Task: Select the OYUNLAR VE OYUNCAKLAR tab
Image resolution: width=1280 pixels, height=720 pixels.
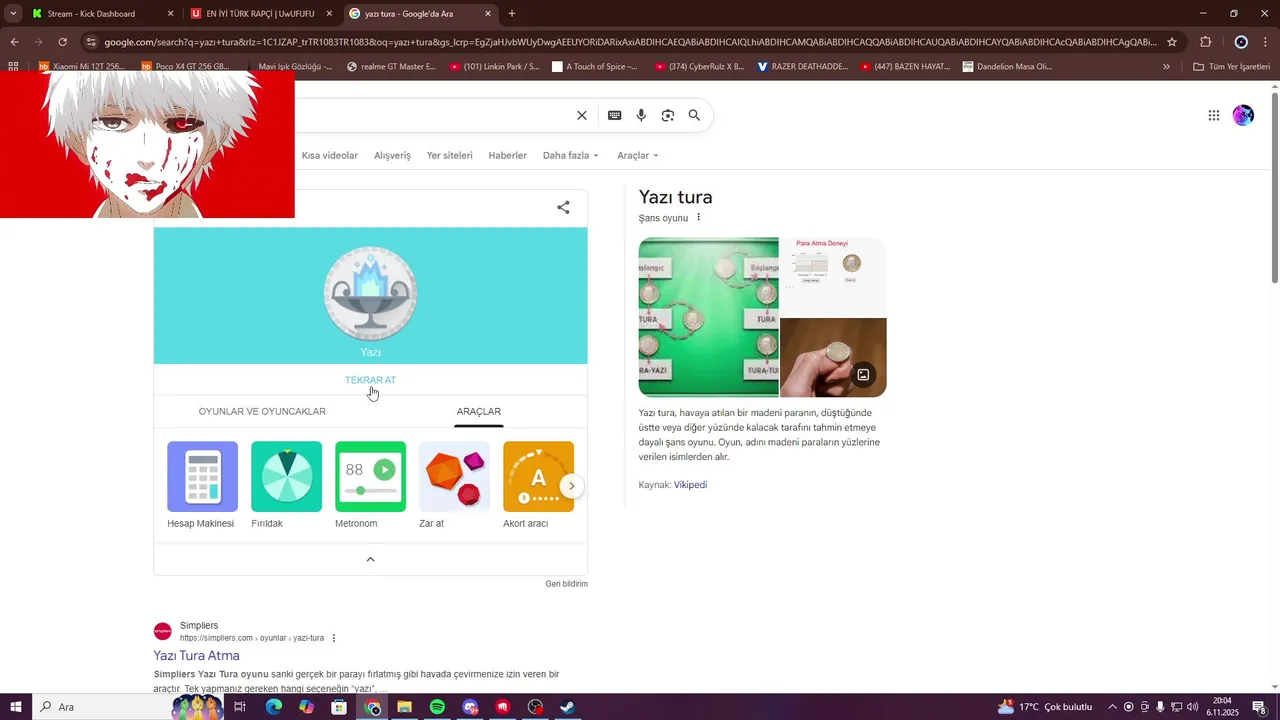Action: 262,411
